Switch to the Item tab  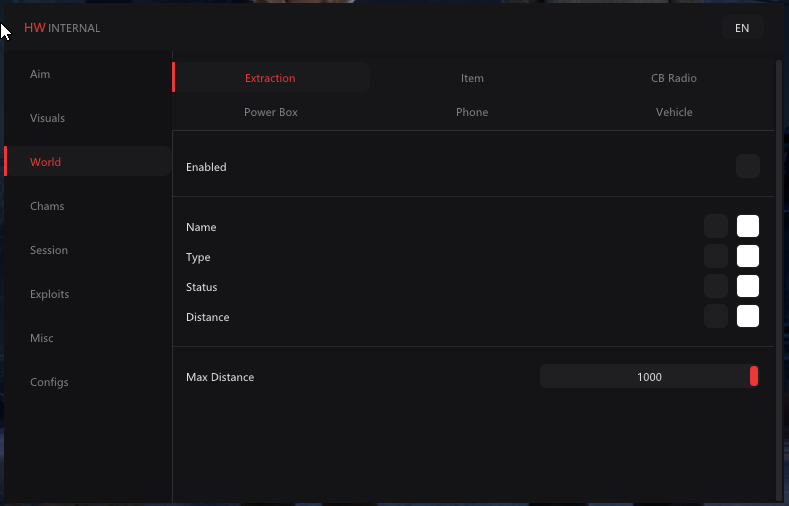(x=472, y=78)
